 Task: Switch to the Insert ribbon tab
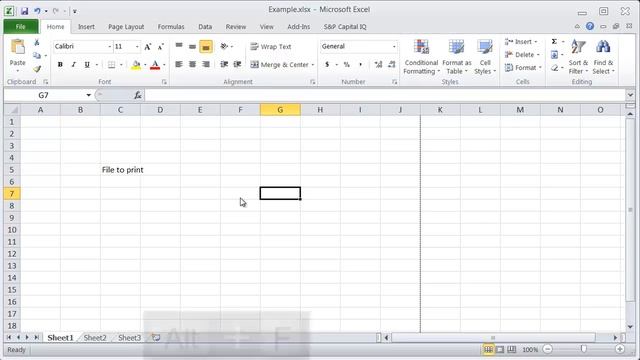point(86,27)
